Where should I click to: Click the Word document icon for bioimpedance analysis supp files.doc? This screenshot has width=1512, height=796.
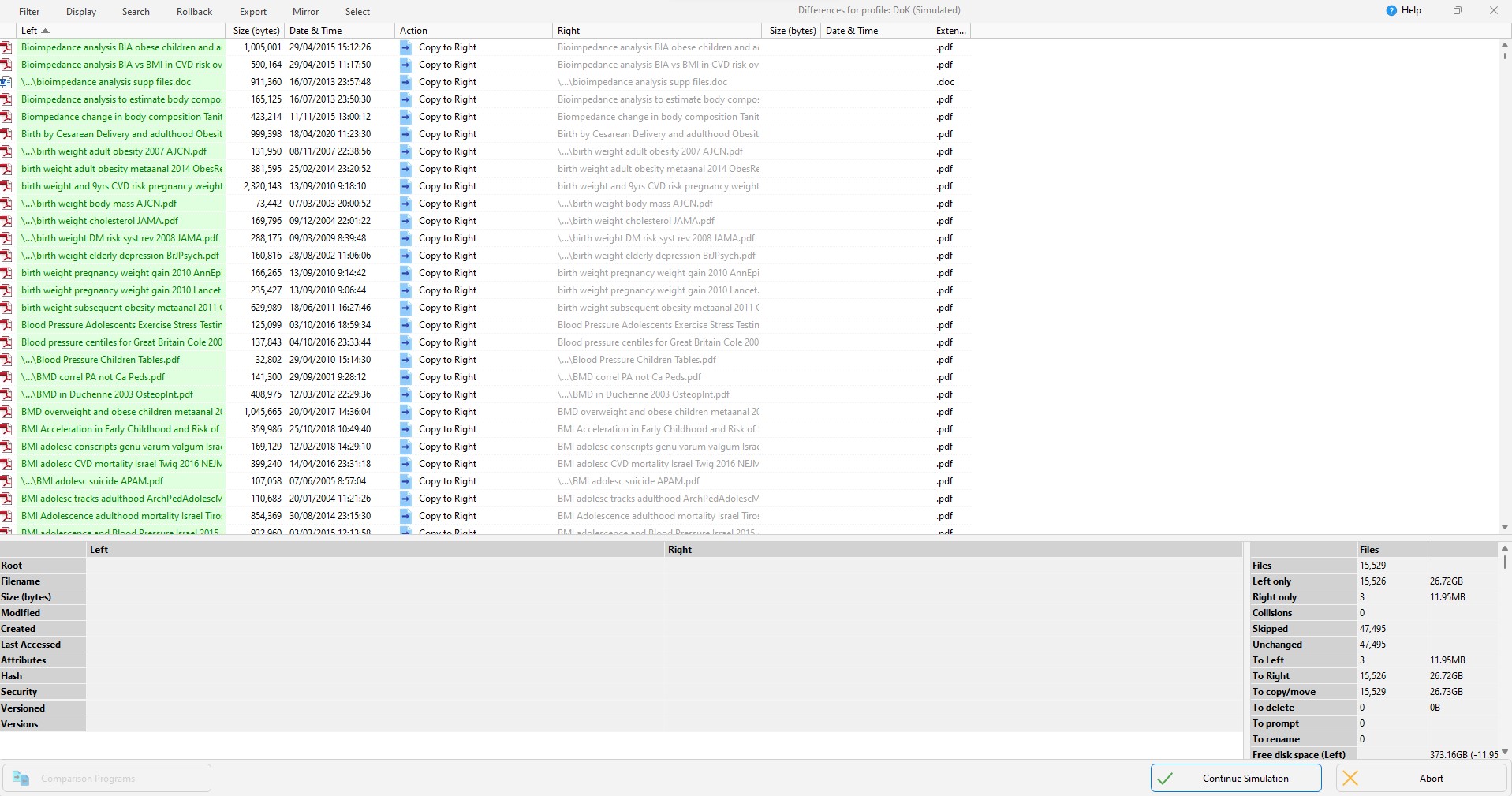point(7,82)
